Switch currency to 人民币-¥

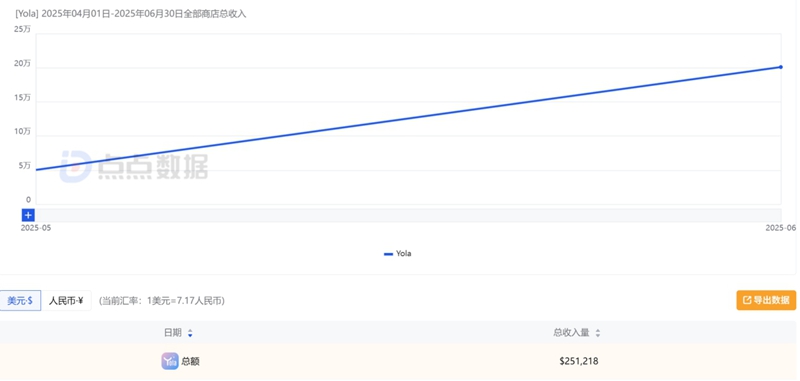pyautogui.click(x=66, y=301)
